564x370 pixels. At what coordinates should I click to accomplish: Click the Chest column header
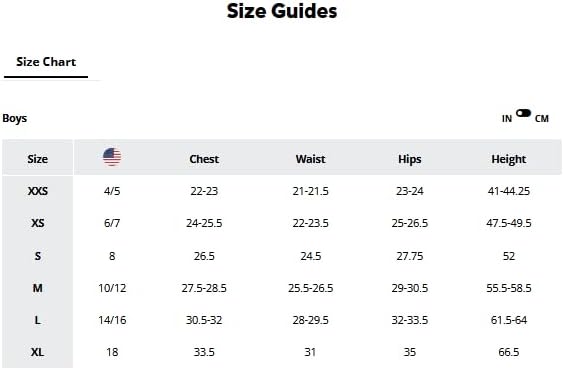click(204, 159)
